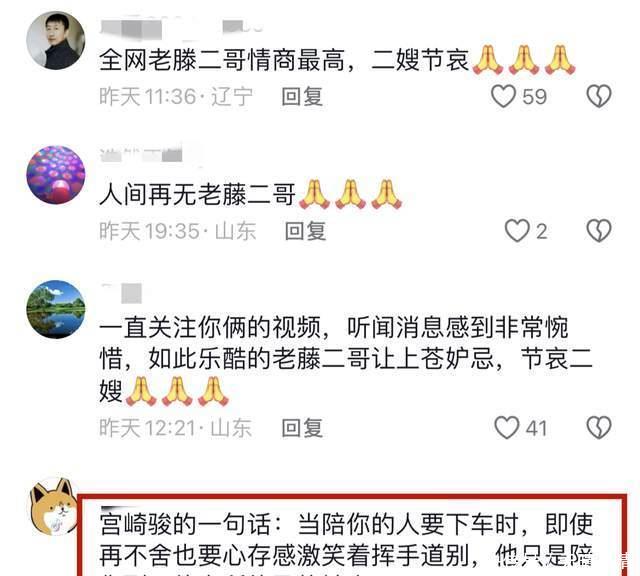
Task: Open the man portrait avatar profile
Action: [x=56, y=40]
